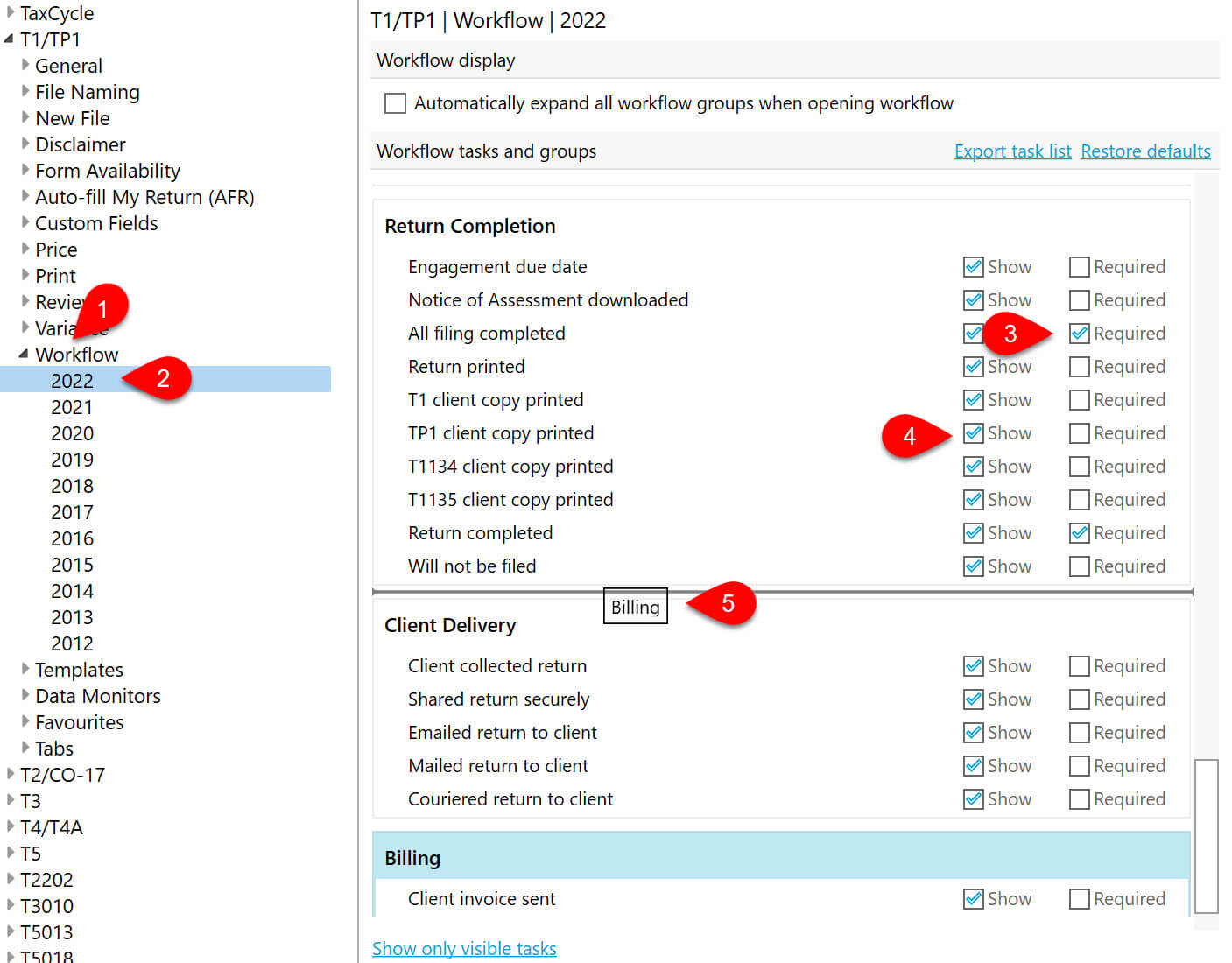The image size is (1232, 963).
Task: Toggle Show for T1134 client copy printed
Action: pyautogui.click(x=973, y=467)
